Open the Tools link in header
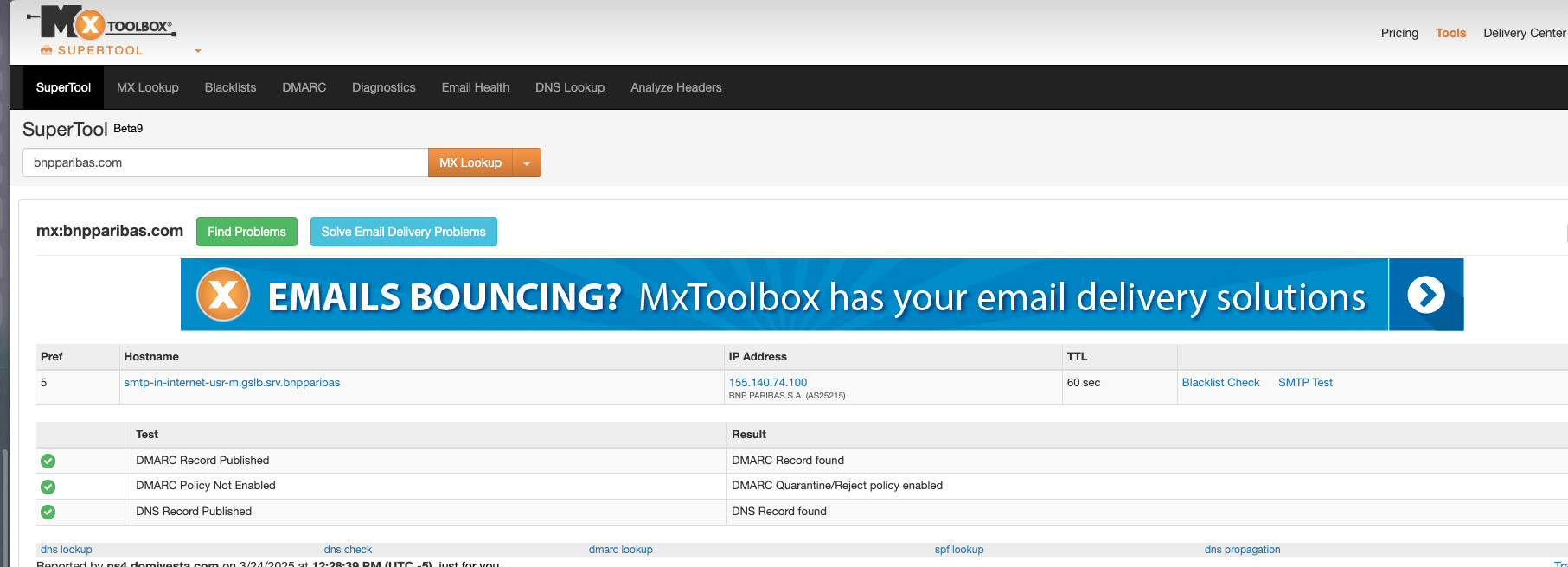This screenshot has height=567, width=1568. 1450,33
